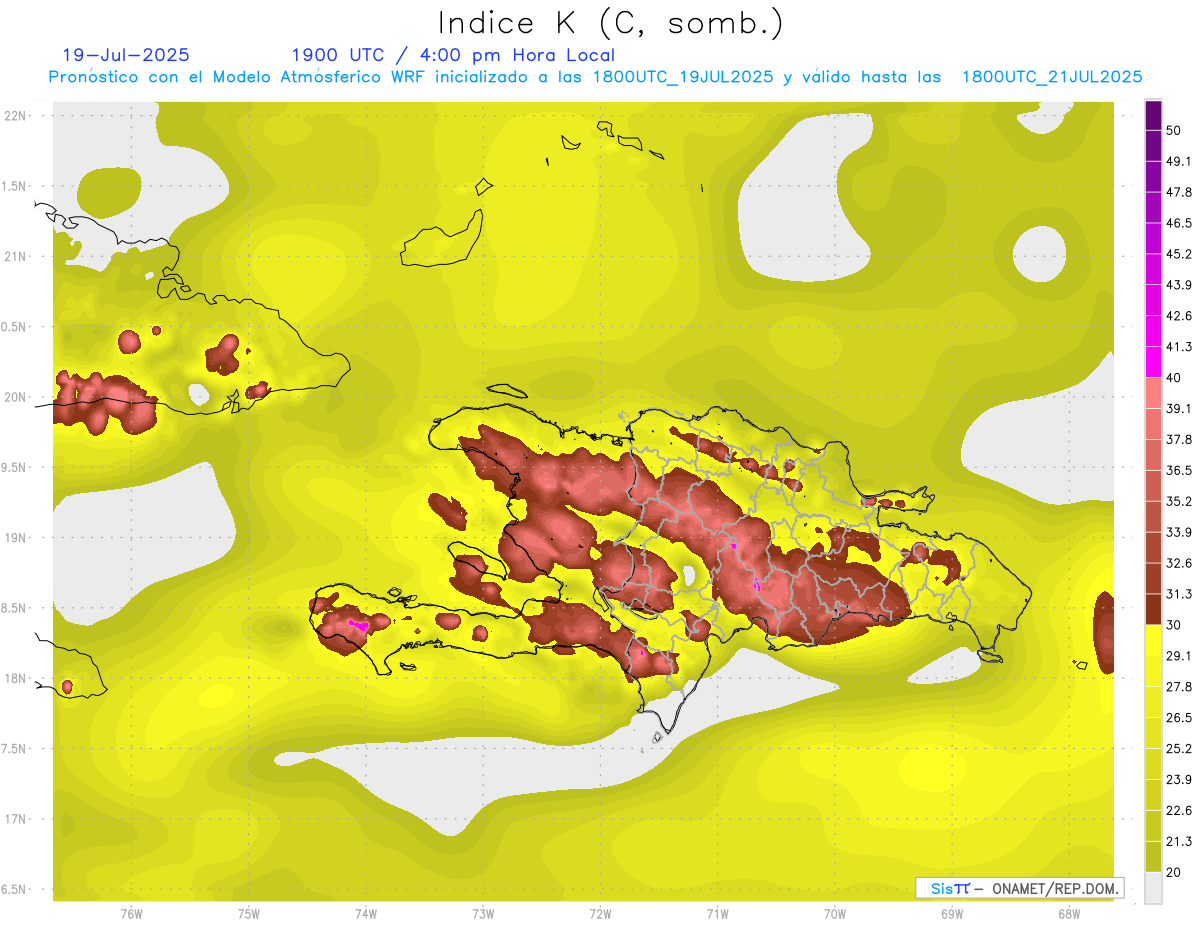The image size is (1200, 927).
Task: Click the "20N" latitude label
Action: tap(15, 397)
